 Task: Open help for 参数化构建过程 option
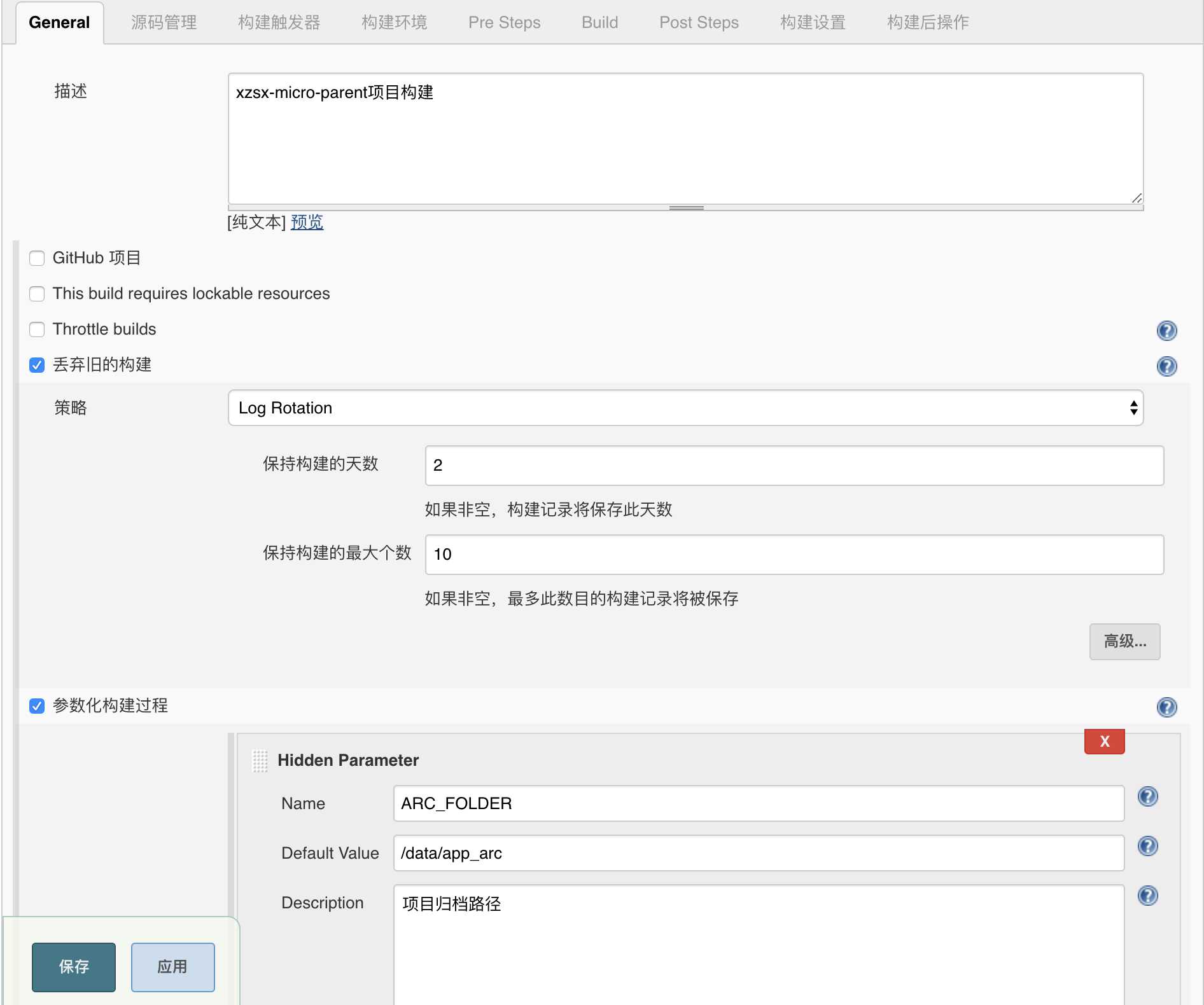click(x=1166, y=707)
